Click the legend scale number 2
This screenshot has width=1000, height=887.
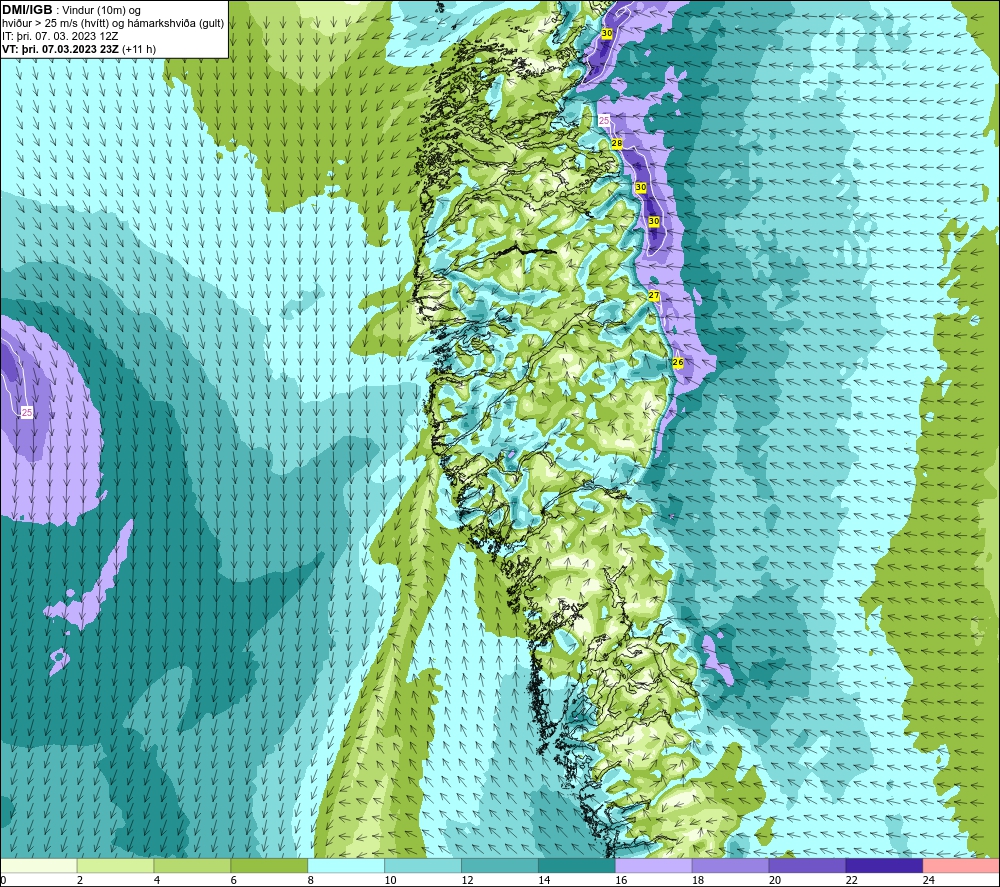click(80, 880)
